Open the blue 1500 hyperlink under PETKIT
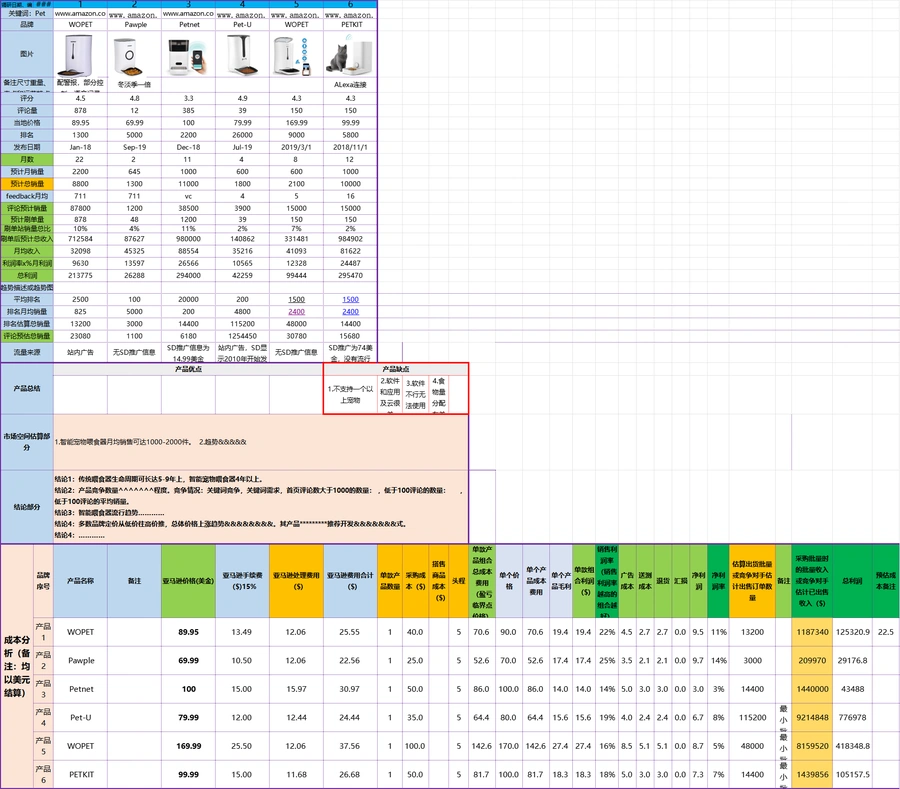Image resolution: width=900 pixels, height=789 pixels. click(351, 300)
